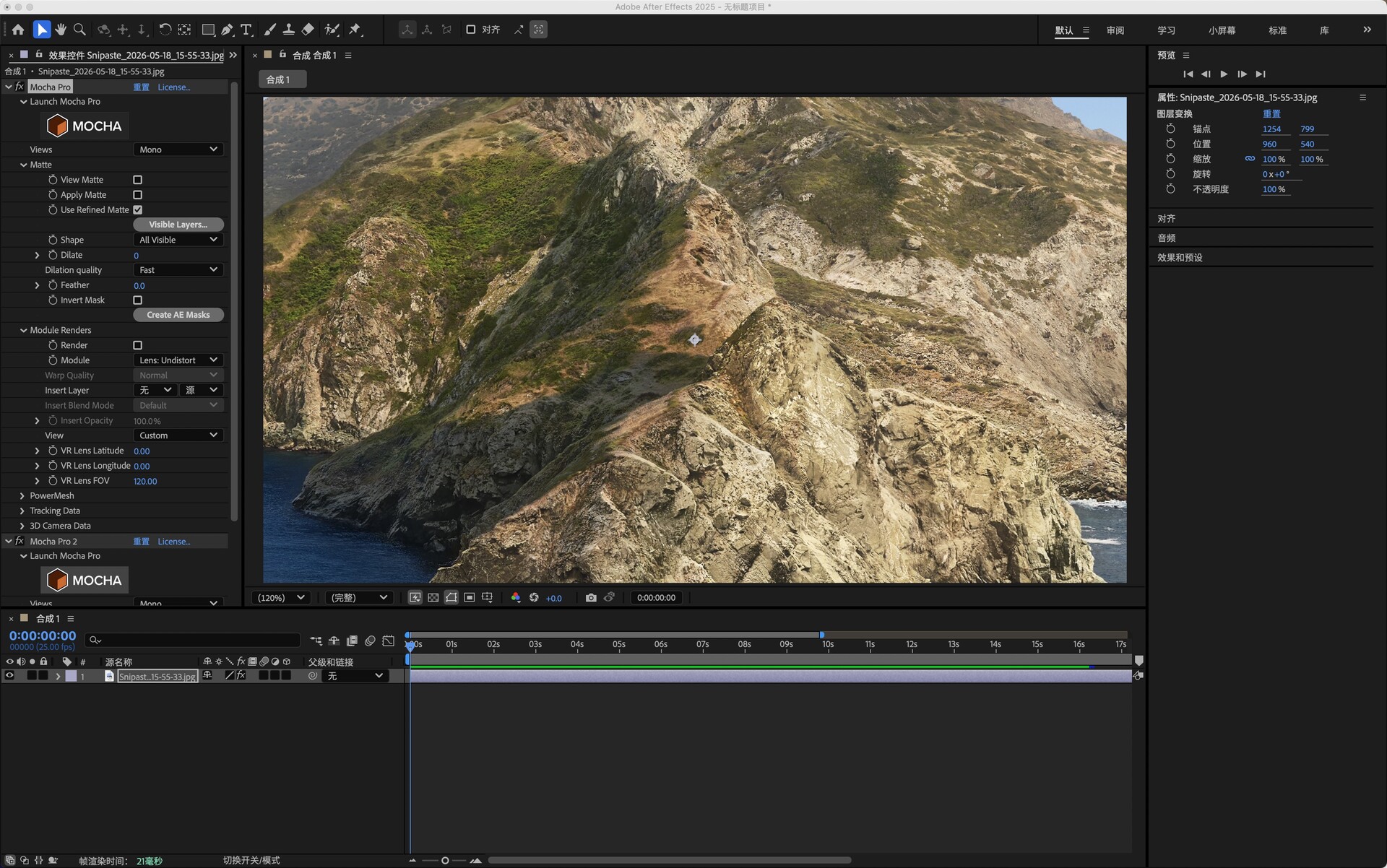
Task: Uncheck Use Refined Matte
Action: click(137, 210)
